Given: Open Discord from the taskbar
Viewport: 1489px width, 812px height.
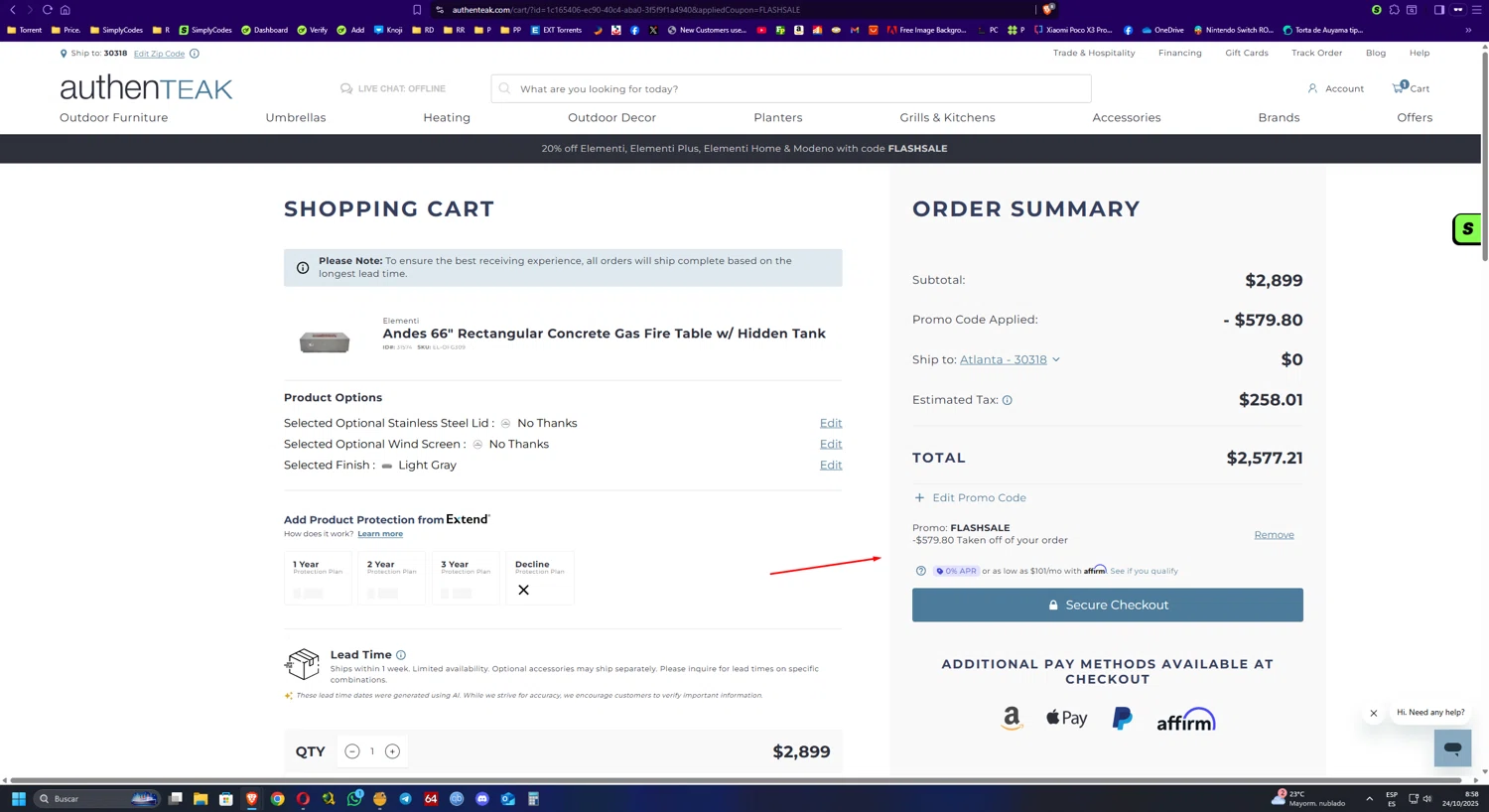Looking at the screenshot, I should (x=482, y=798).
